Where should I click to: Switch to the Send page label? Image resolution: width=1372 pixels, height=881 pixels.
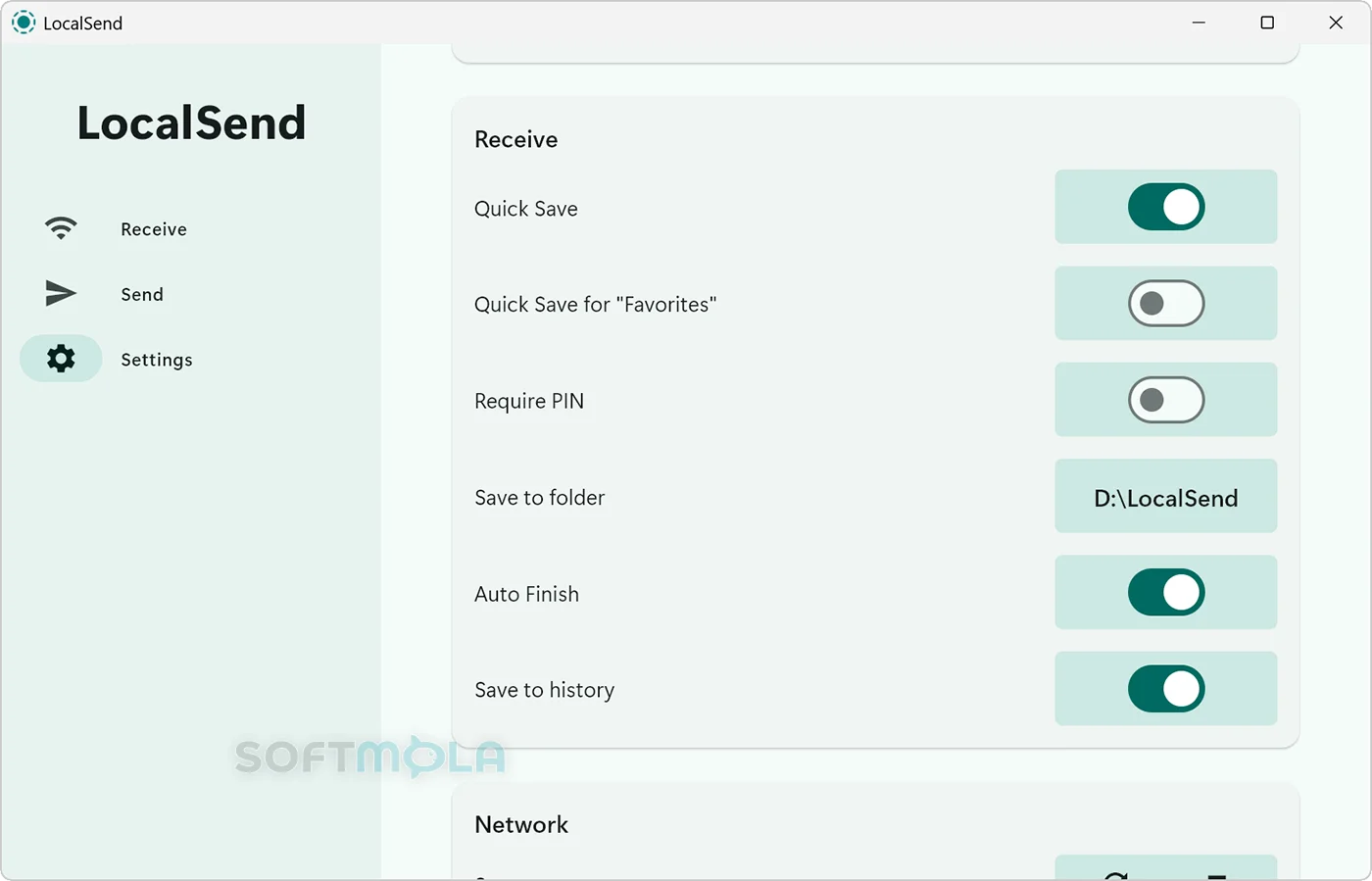tap(142, 294)
